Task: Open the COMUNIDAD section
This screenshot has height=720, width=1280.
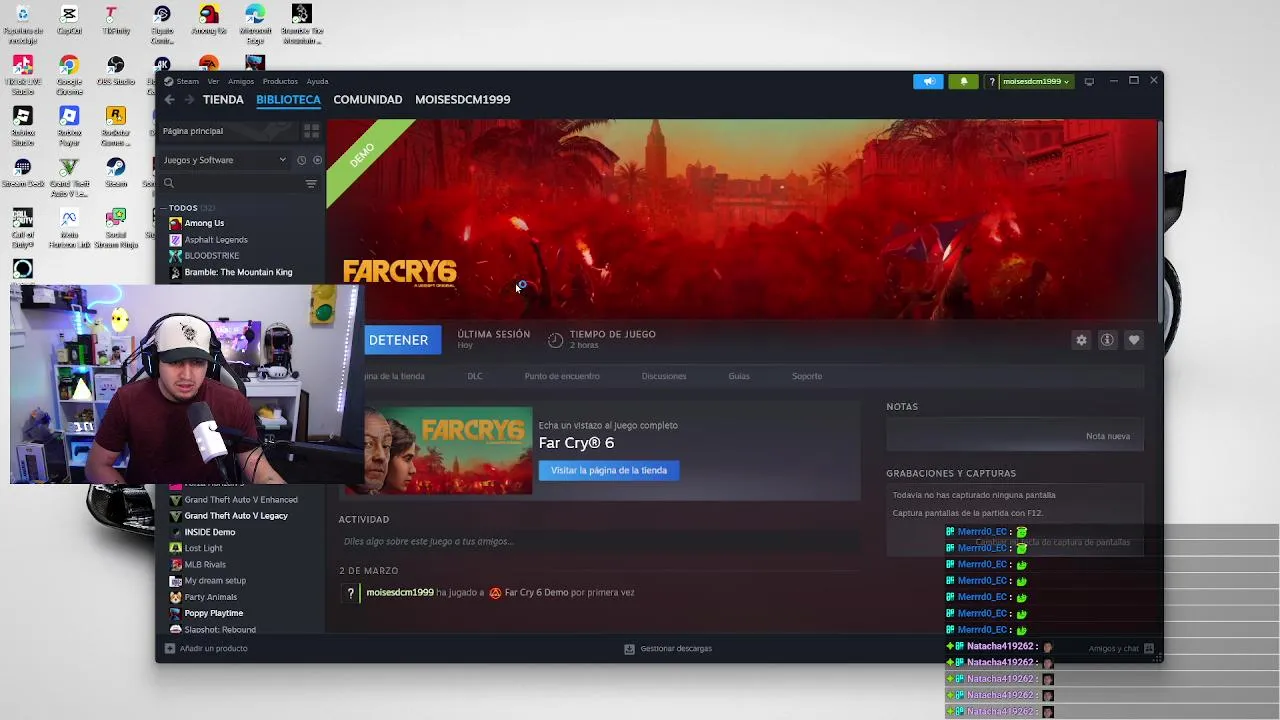Action: (368, 100)
